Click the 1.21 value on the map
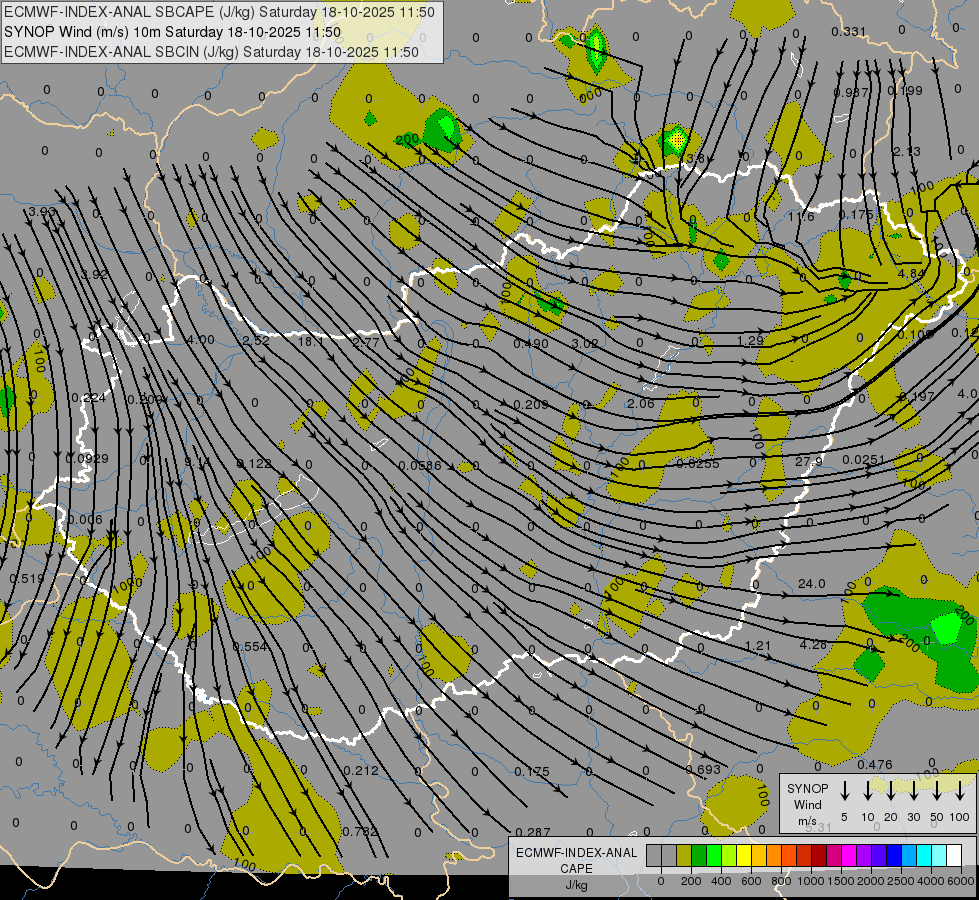The width and height of the screenshot is (979, 900). (x=758, y=645)
